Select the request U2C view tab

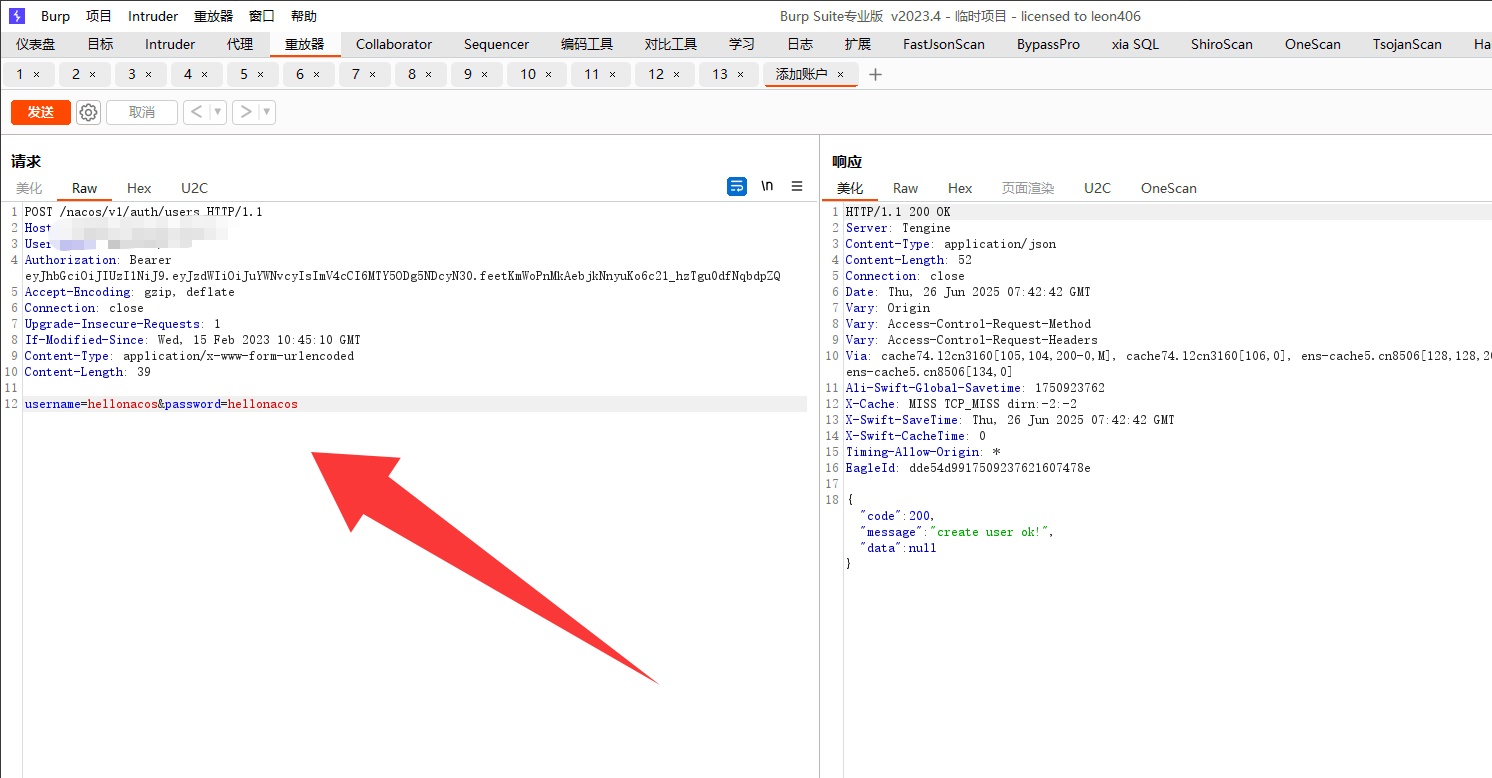point(194,188)
